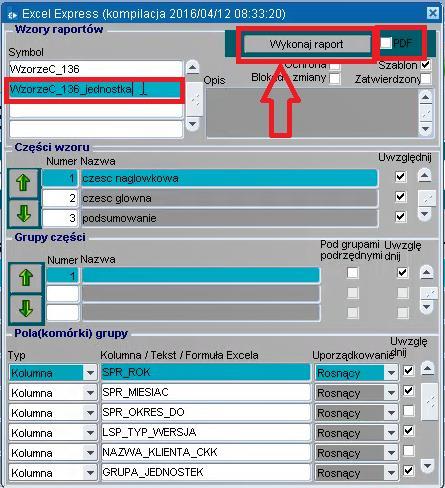The width and height of the screenshot is (445, 488).
Task: Click Wykonaj raport button
Action: (307, 44)
